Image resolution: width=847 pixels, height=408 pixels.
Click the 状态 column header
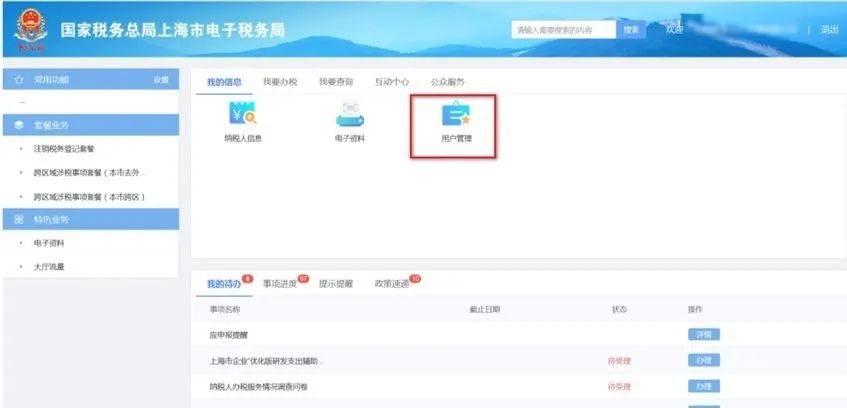pos(620,310)
